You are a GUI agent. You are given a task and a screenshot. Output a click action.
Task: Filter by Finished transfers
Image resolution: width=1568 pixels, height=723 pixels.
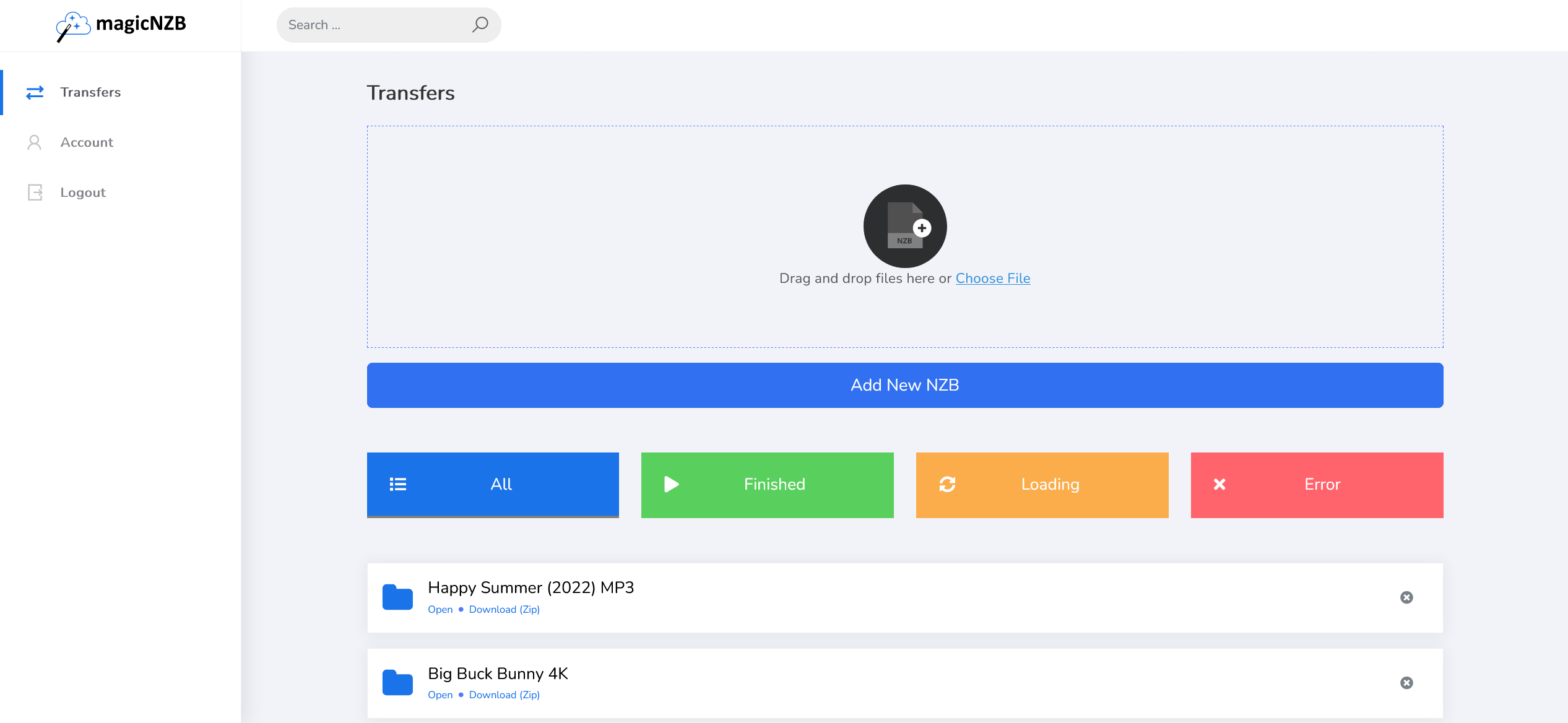(767, 485)
